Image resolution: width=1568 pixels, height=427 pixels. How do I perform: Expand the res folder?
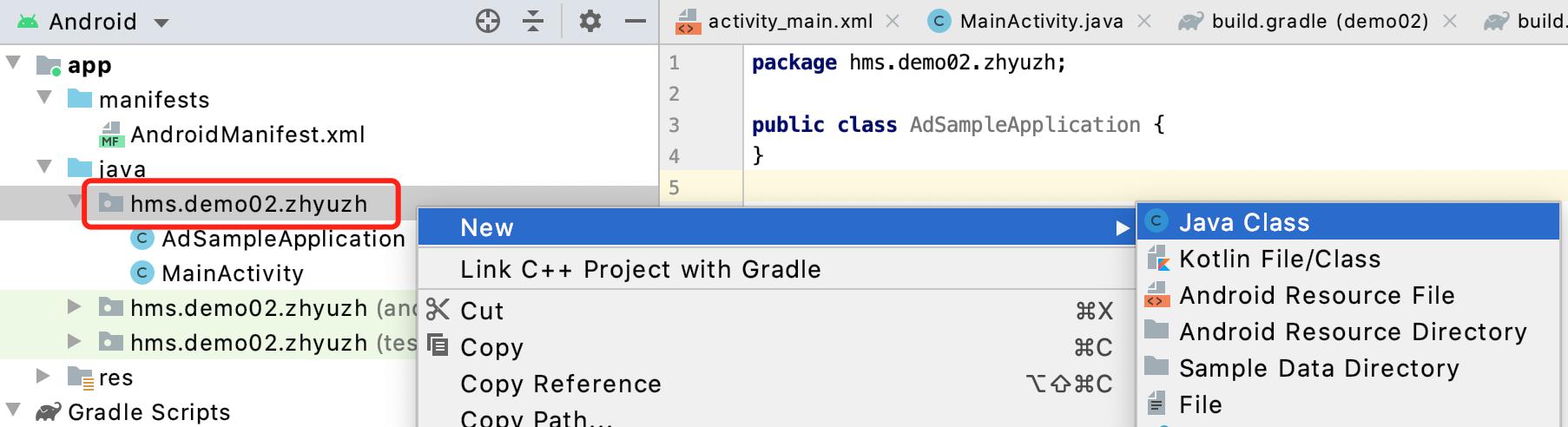[43, 376]
